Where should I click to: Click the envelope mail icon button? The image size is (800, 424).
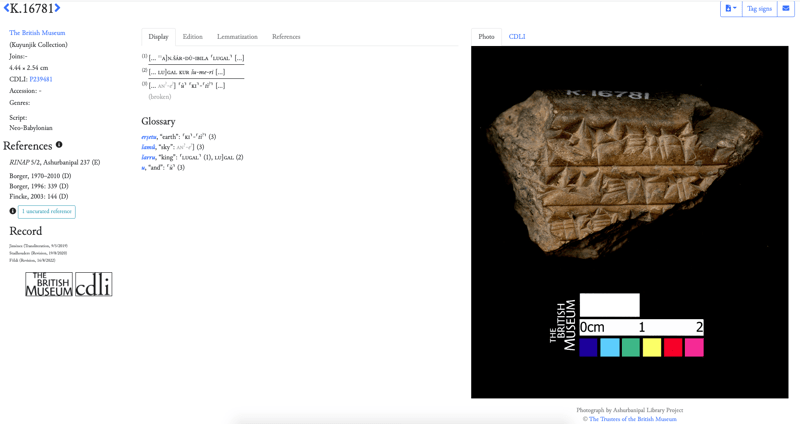click(x=786, y=9)
